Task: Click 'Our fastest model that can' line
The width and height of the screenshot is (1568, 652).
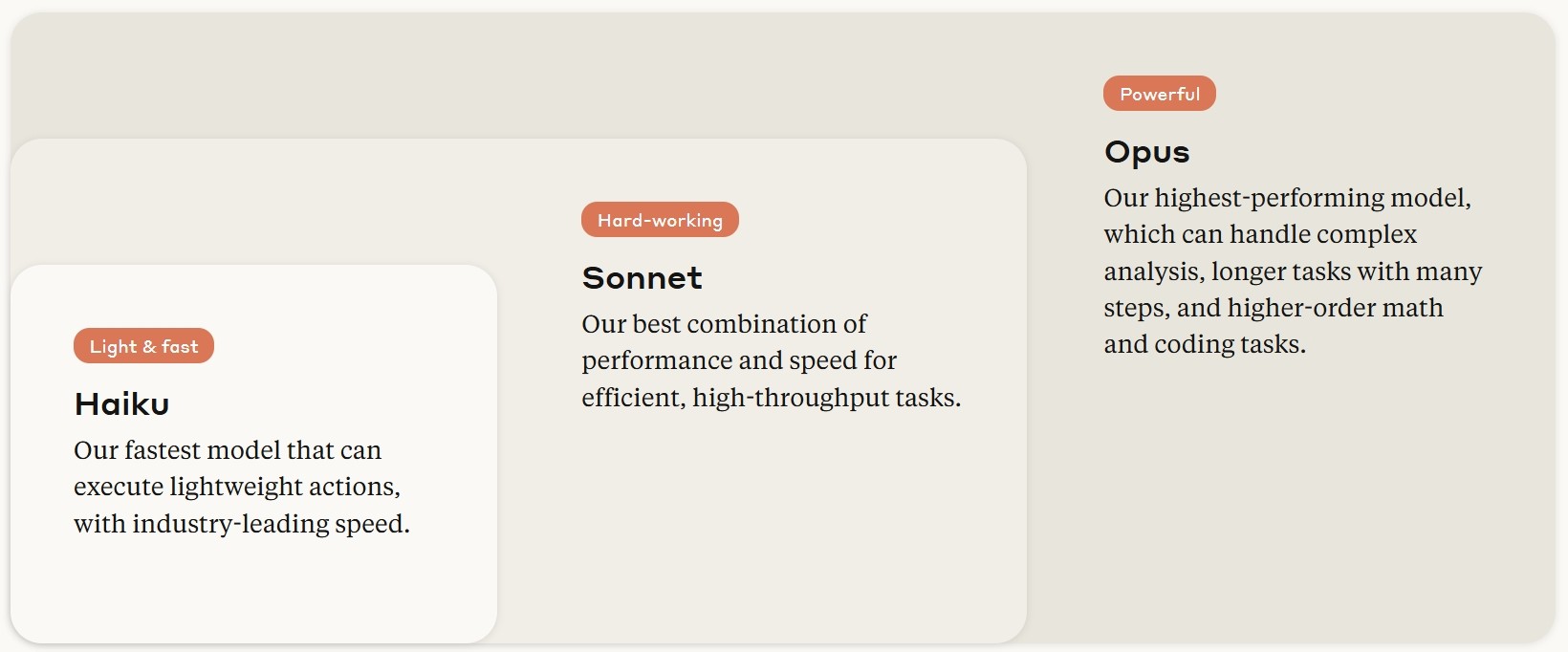Action: (228, 450)
